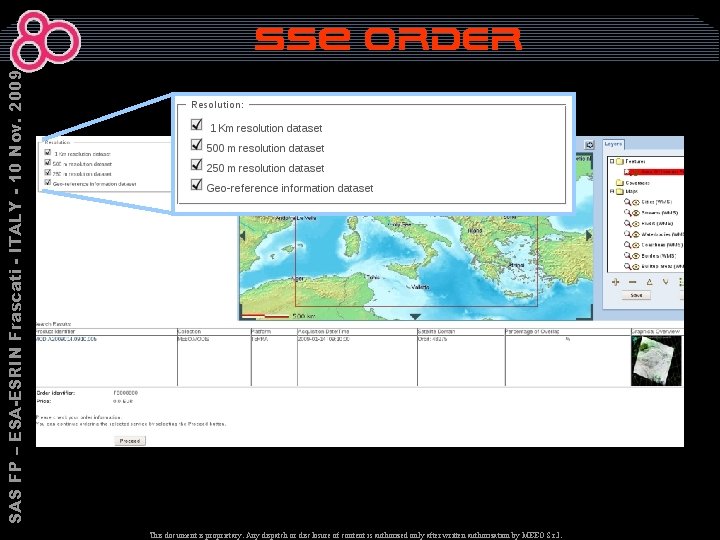This screenshot has height=540, width=720.
Task: Move layer down with the down-arrow icon
Action: click(665, 282)
